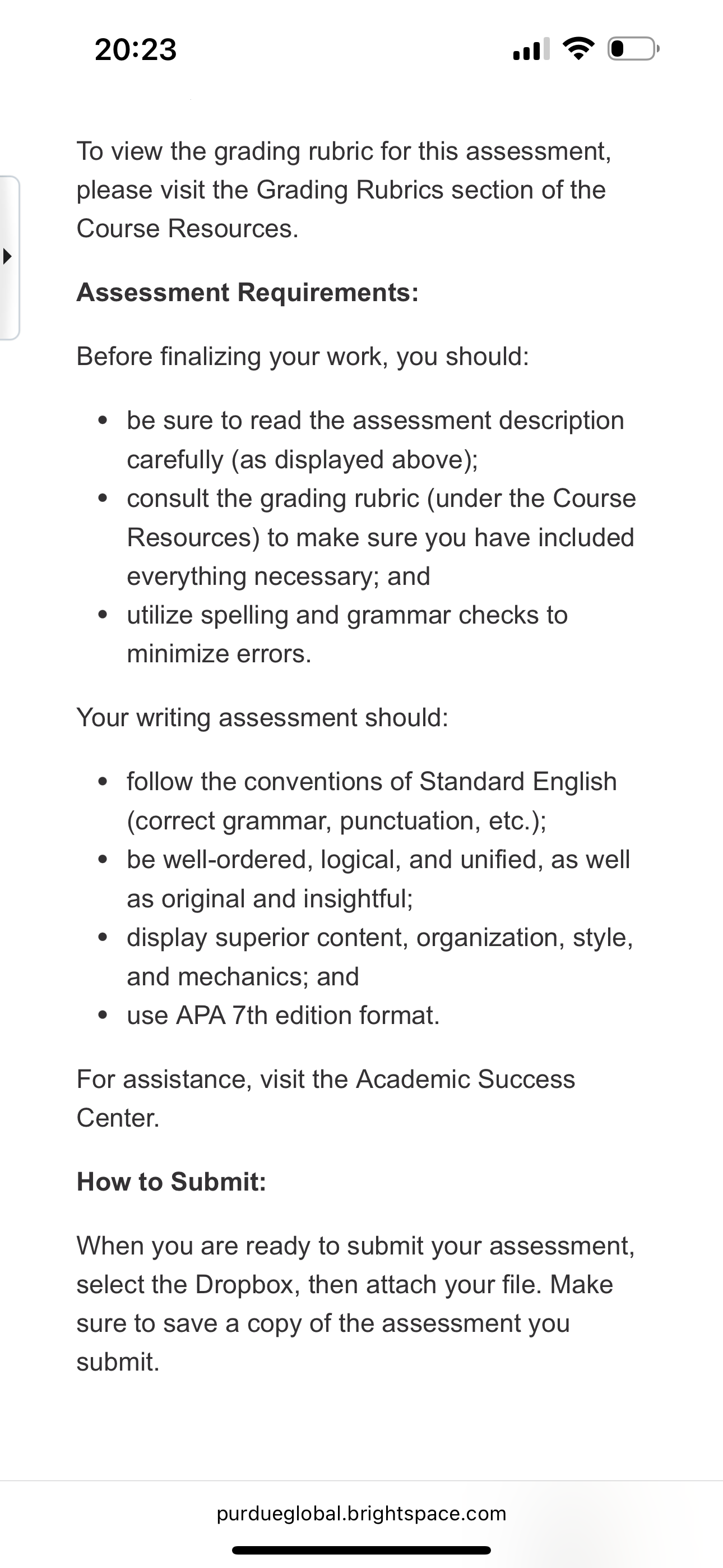Click the Academic Success Center text
The image size is (723, 1568).
[x=326, y=1098]
